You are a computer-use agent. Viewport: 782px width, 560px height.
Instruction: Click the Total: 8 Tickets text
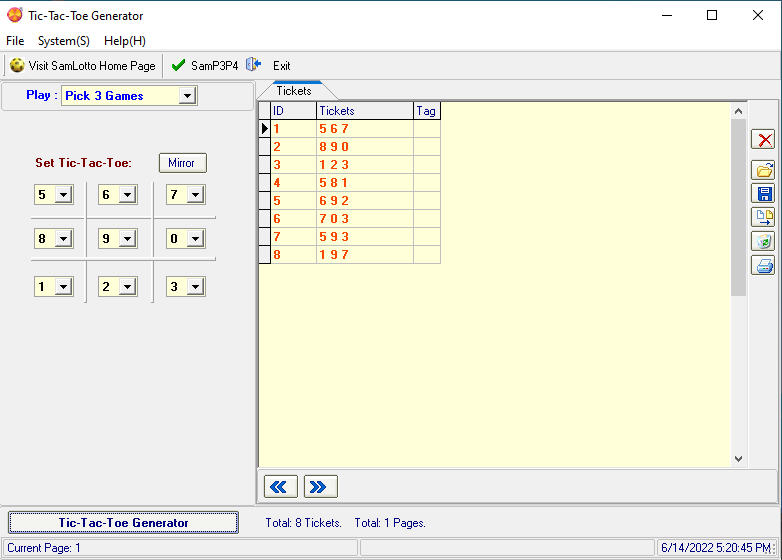(303, 523)
